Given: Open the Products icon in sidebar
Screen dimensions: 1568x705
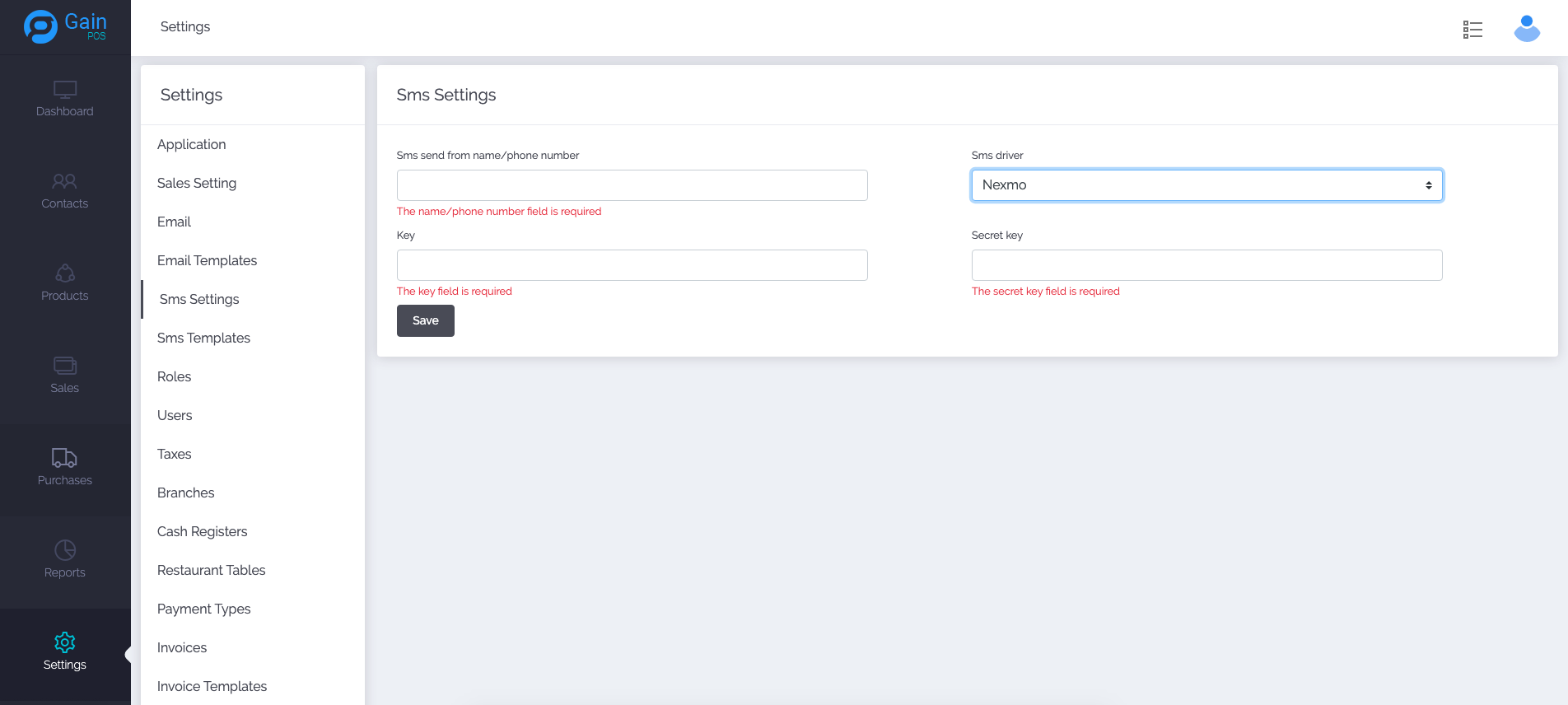Looking at the screenshot, I should (65, 273).
